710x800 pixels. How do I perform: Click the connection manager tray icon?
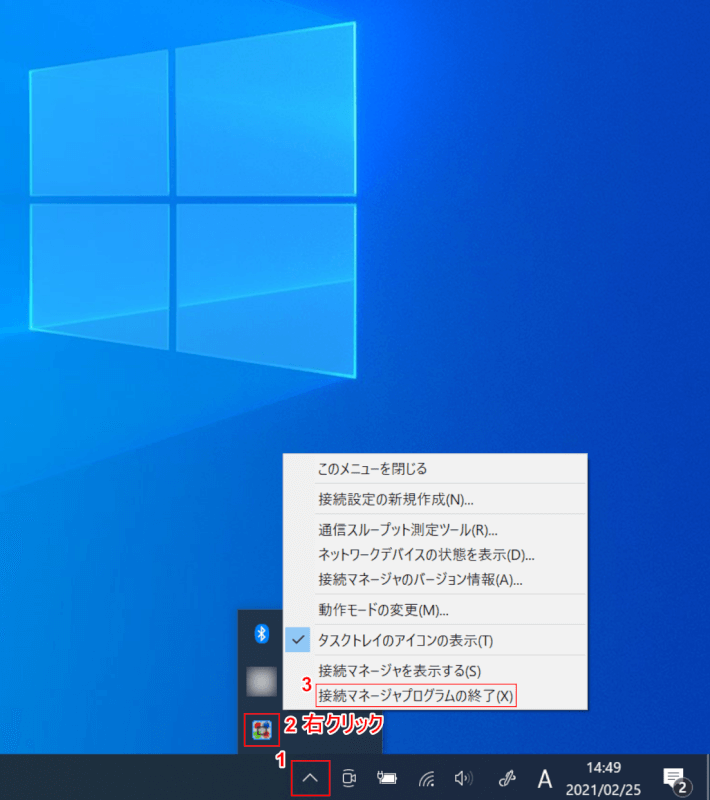pos(262,730)
